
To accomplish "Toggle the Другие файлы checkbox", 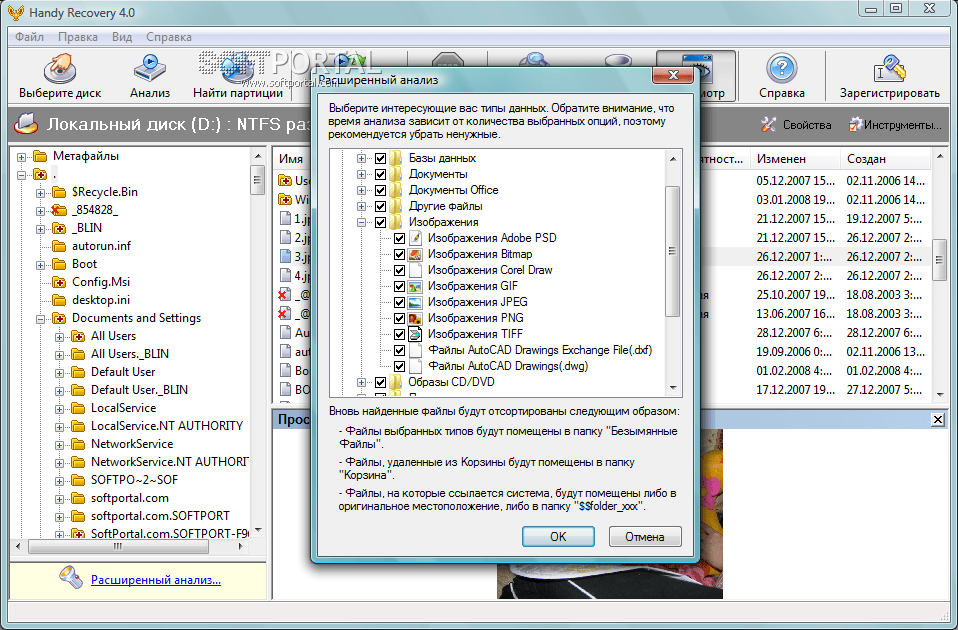I will tap(380, 206).
